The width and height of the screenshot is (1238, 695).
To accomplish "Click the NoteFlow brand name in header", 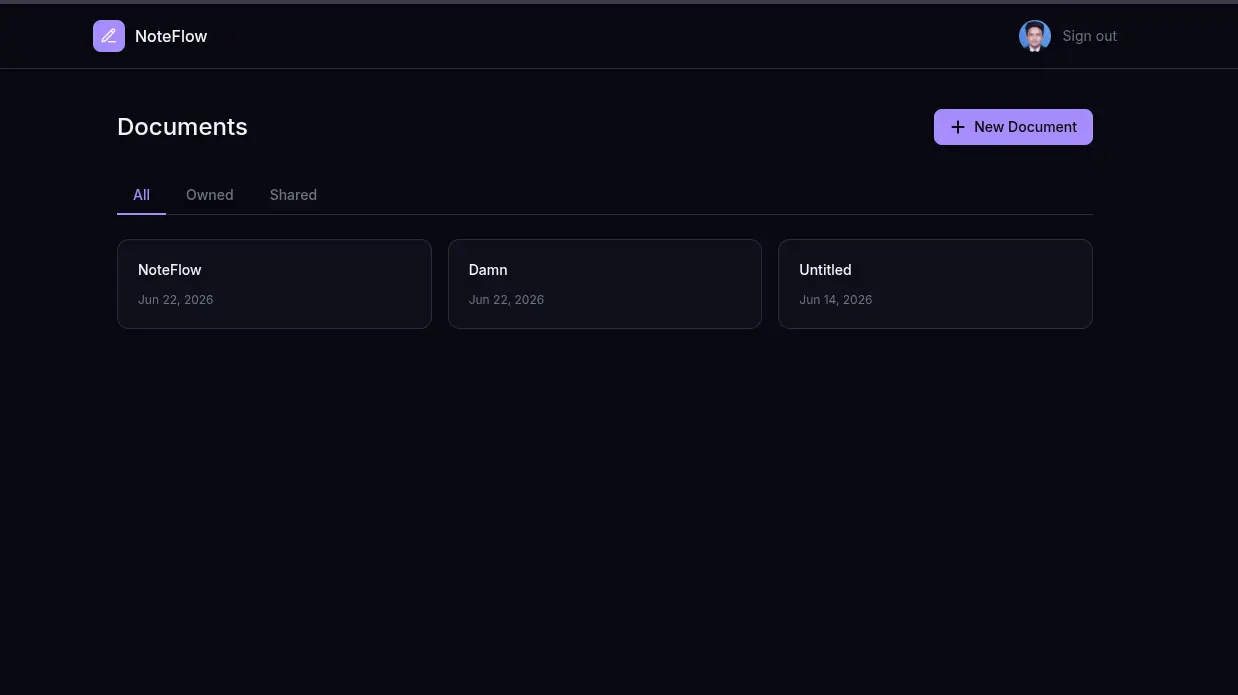I will [x=171, y=36].
